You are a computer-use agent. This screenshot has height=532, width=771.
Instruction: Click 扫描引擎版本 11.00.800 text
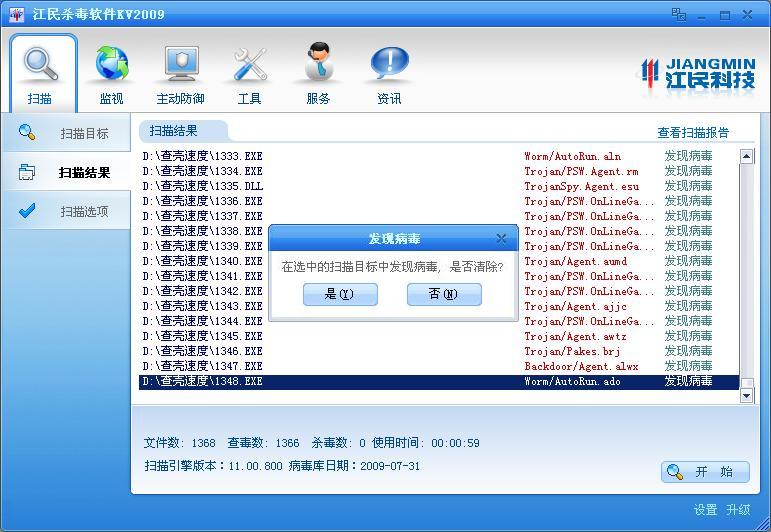(x=213, y=466)
